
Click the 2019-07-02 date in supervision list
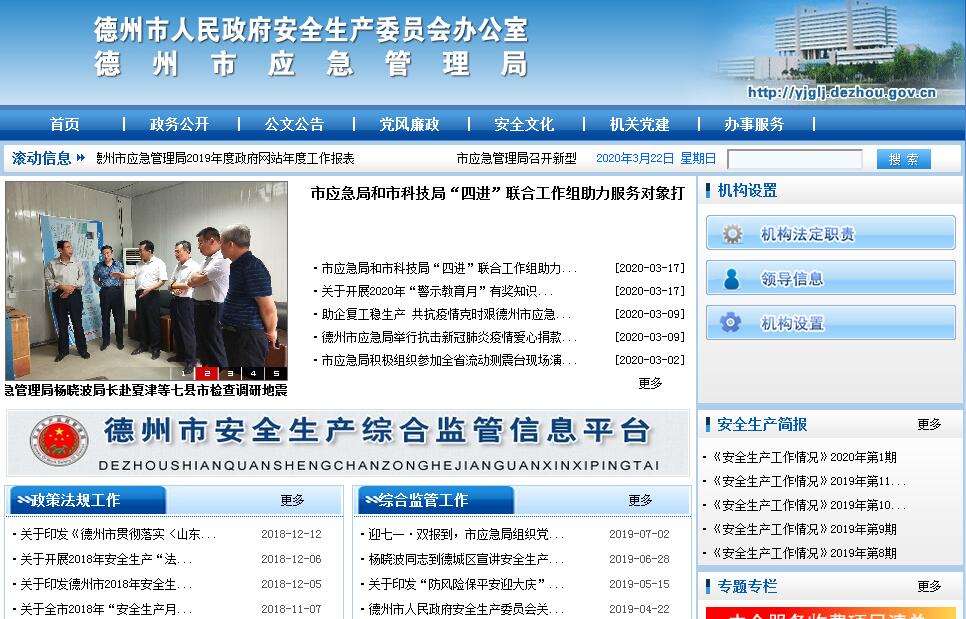coord(639,534)
